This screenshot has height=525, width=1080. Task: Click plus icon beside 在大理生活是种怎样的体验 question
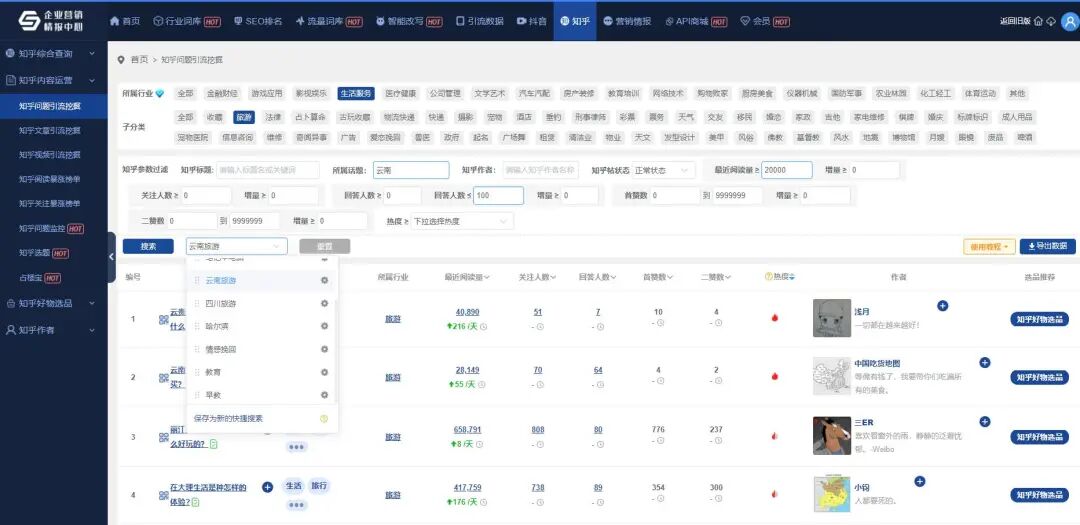coord(267,487)
